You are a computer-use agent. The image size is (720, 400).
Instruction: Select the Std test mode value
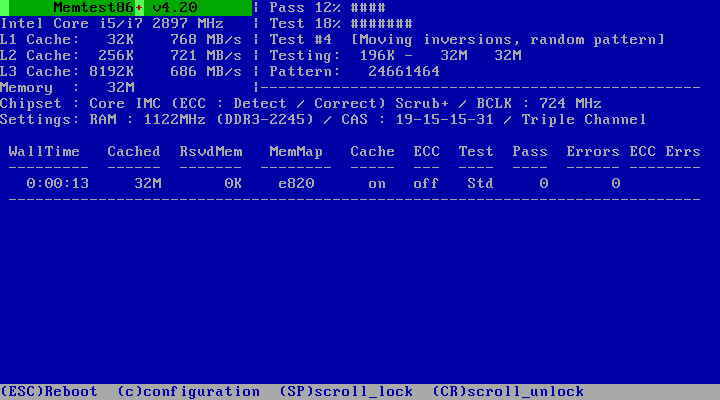coord(480,184)
